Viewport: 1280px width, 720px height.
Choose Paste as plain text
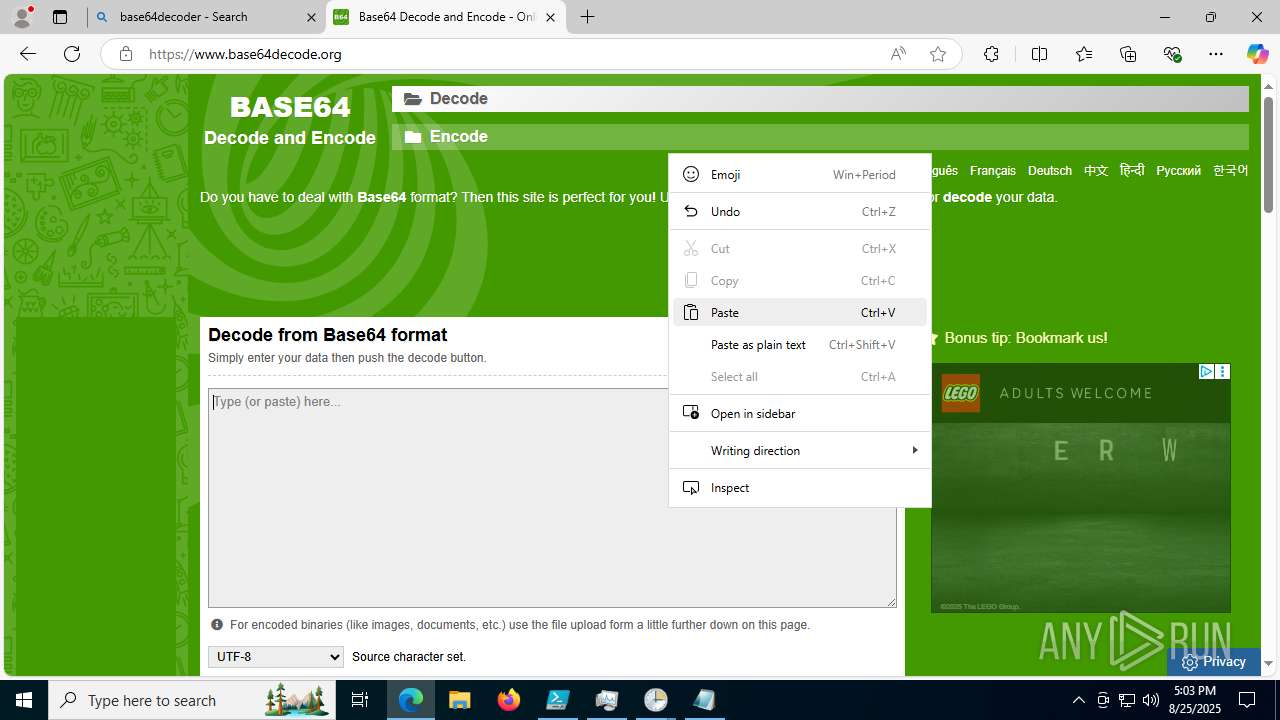click(800, 344)
